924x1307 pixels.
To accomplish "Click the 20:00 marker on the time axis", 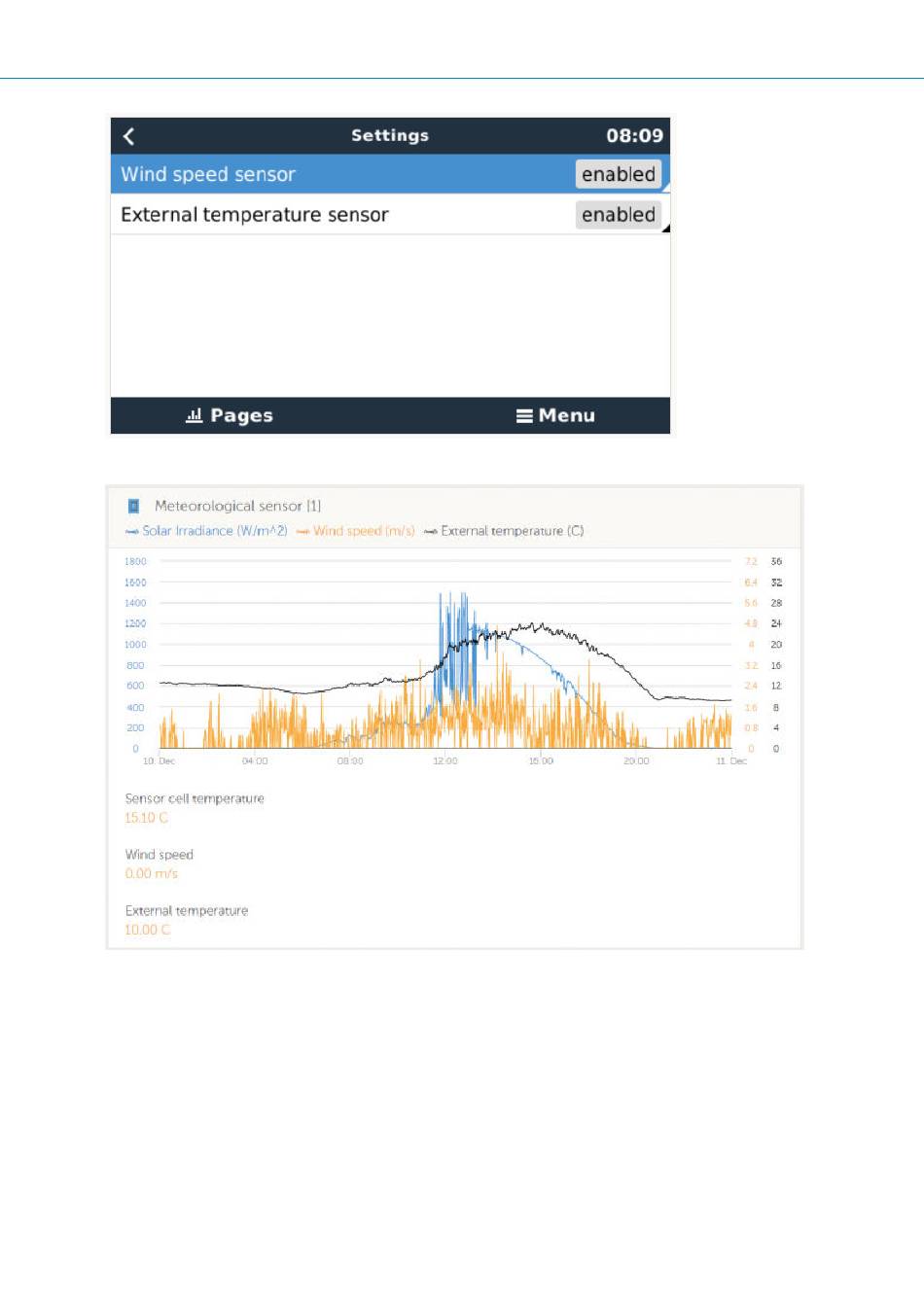I will click(x=636, y=761).
